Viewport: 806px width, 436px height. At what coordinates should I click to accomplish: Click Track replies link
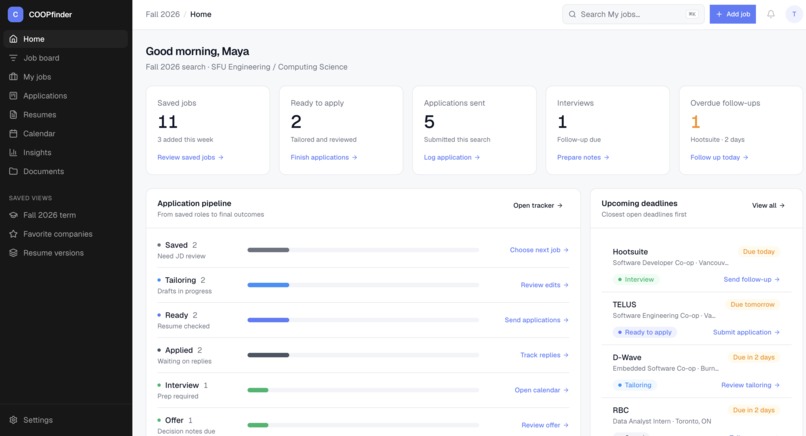pos(544,355)
